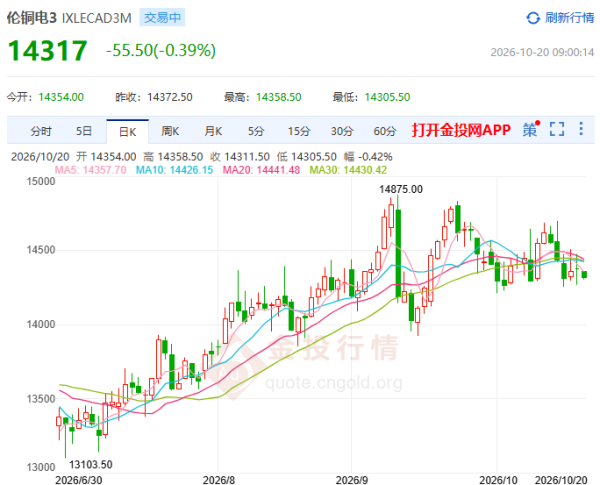The width and height of the screenshot is (600, 485).
Task: Click the 2026/9 date axis label
Action: (x=352, y=480)
